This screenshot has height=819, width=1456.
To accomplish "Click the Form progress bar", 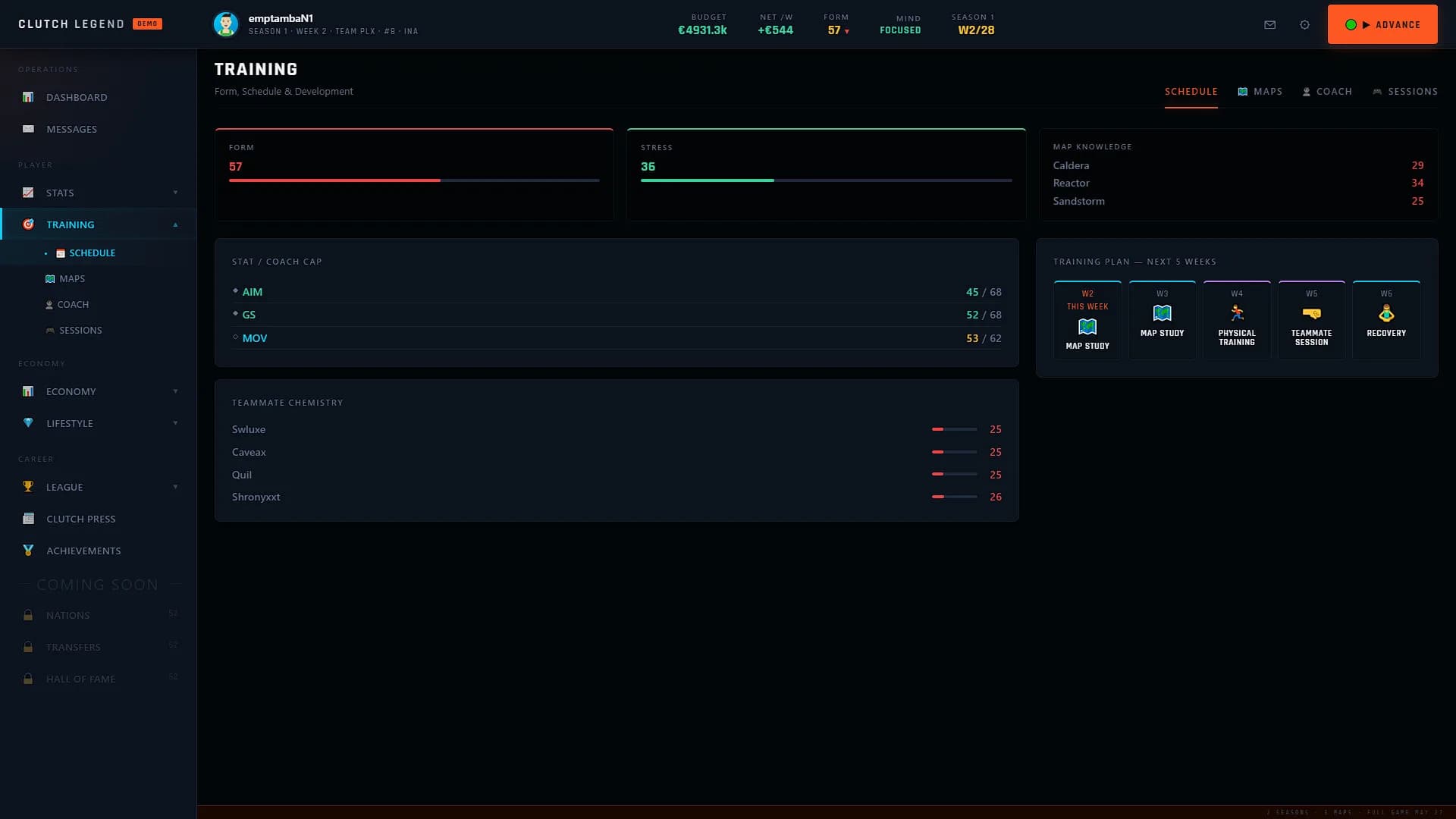I will (x=414, y=180).
